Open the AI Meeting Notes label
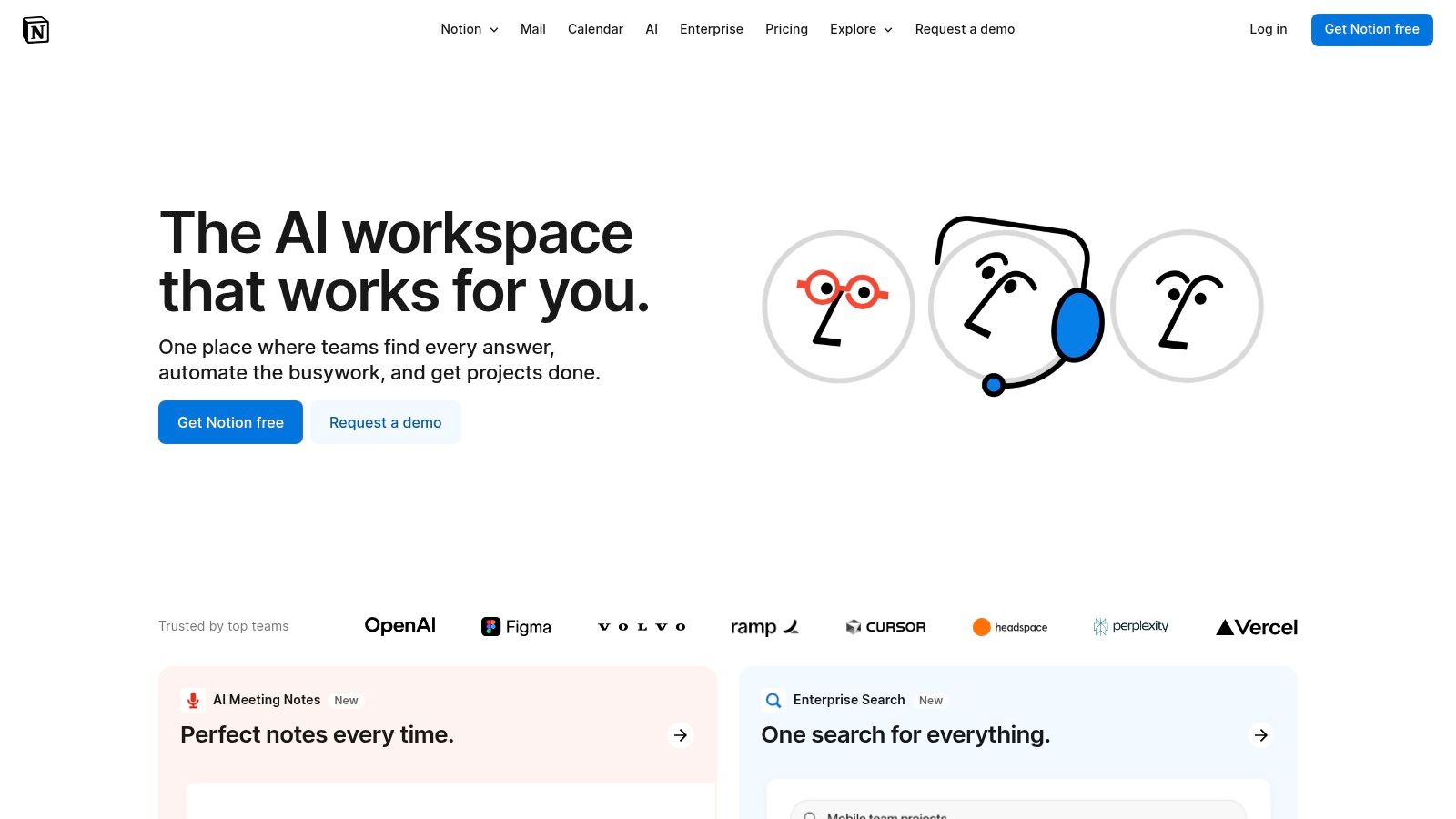Image resolution: width=1456 pixels, height=819 pixels. tap(267, 700)
